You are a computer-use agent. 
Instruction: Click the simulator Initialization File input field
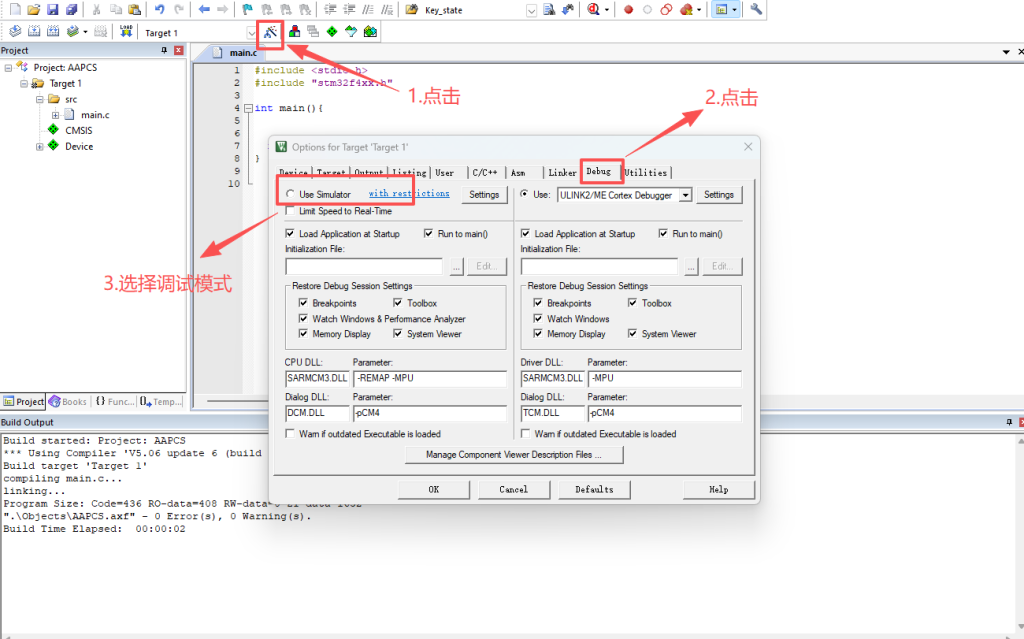click(364, 267)
